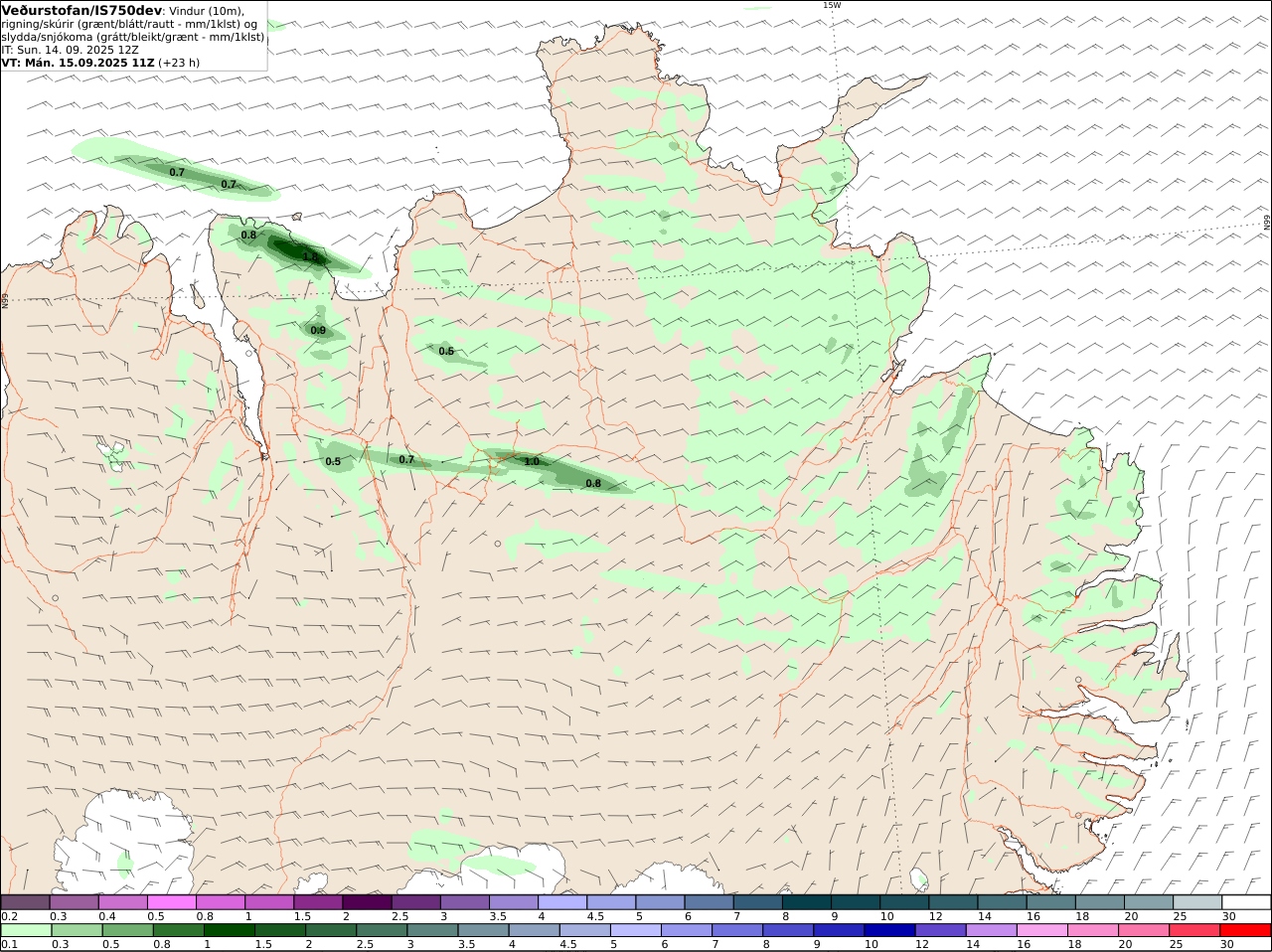Pick the pale green 0.1–0.3 rain scale swatch
This screenshot has height=952, width=1272.
pos(25,931)
